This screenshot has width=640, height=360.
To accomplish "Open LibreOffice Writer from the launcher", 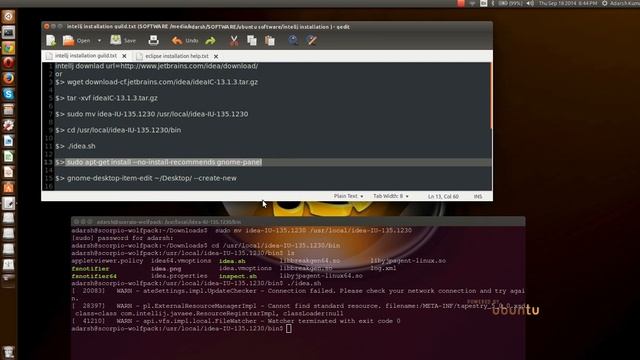I will tap(8, 141).
